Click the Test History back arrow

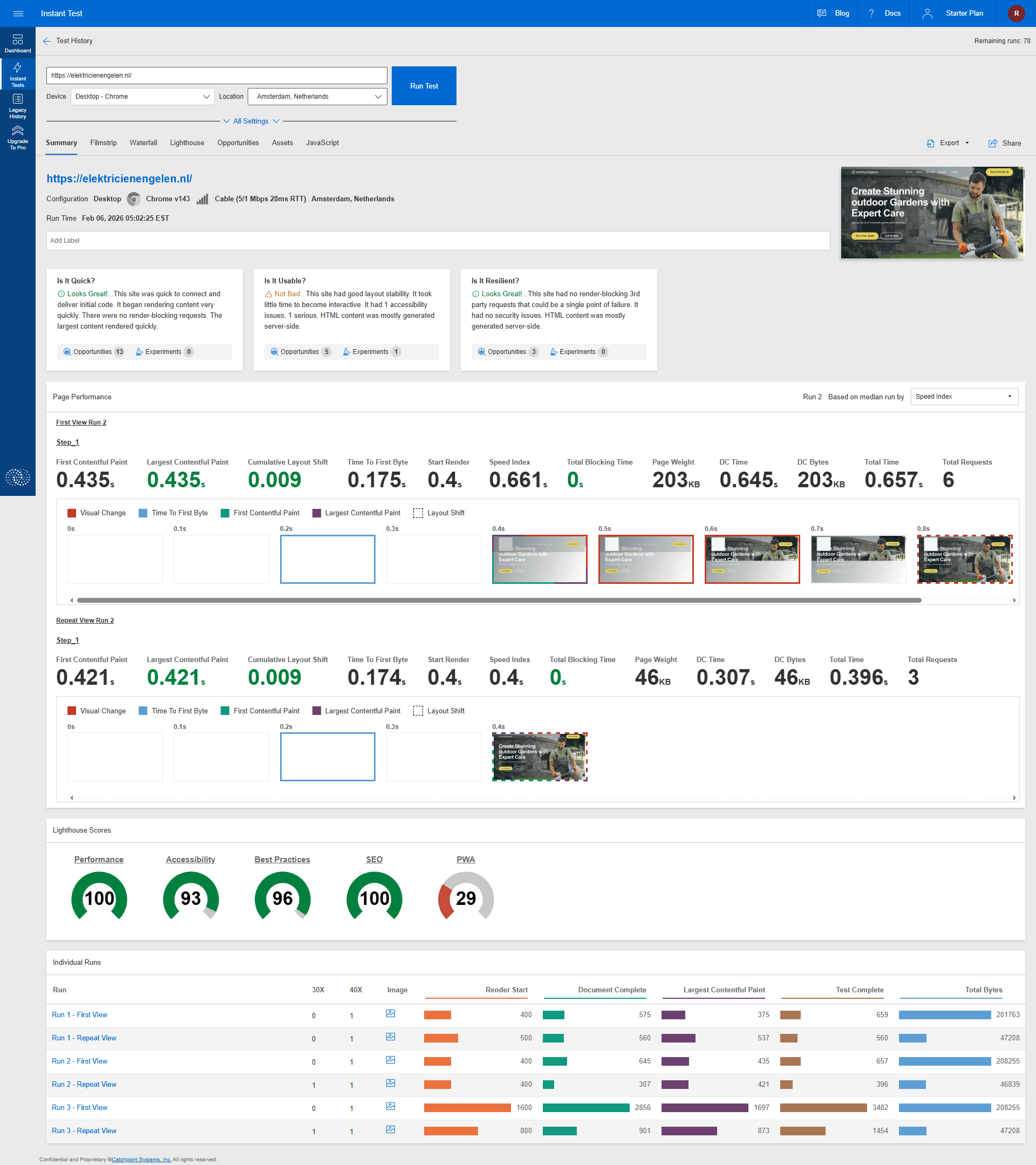(x=47, y=41)
